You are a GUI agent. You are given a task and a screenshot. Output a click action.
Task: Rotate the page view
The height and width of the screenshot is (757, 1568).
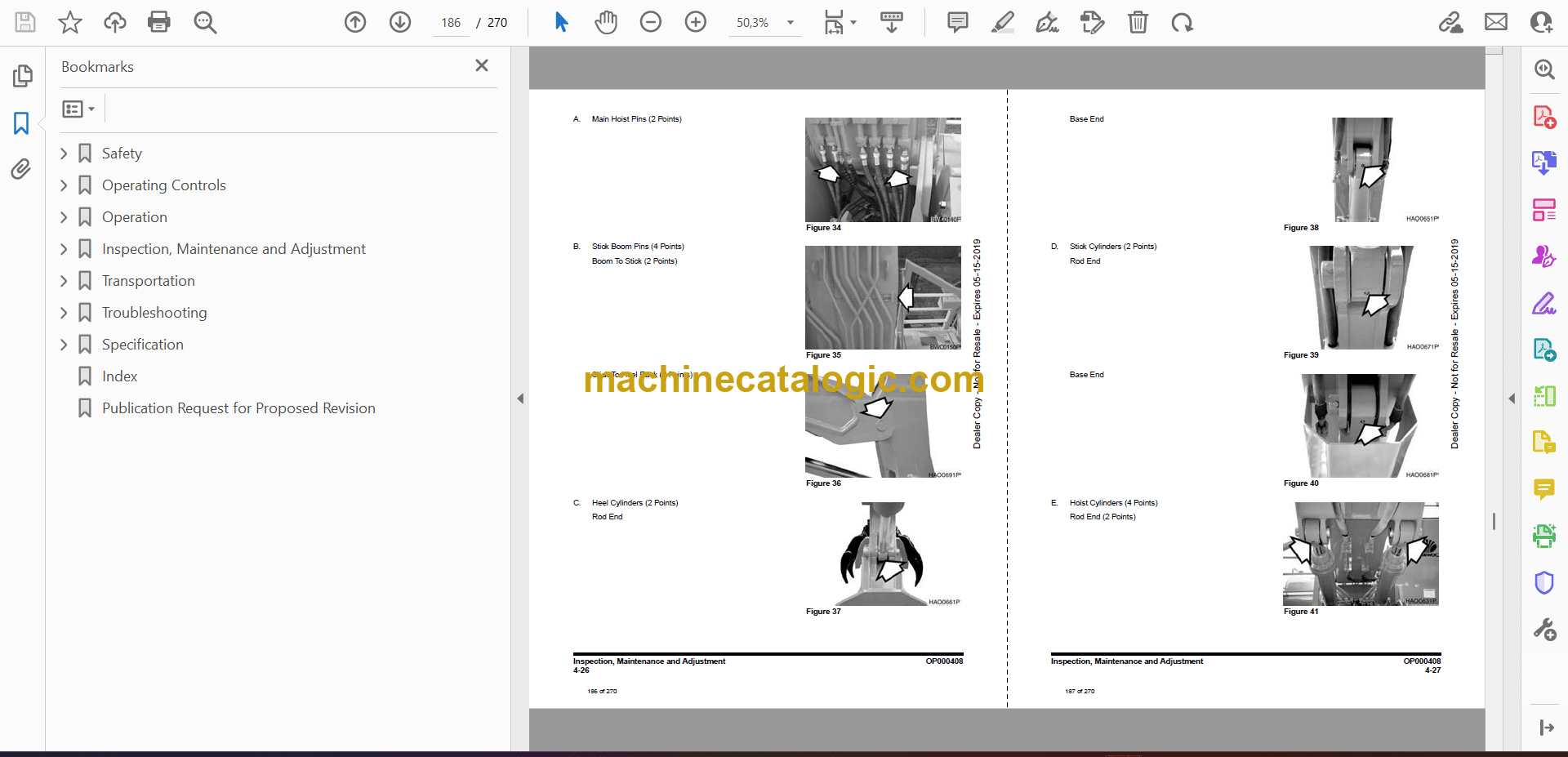click(1182, 22)
